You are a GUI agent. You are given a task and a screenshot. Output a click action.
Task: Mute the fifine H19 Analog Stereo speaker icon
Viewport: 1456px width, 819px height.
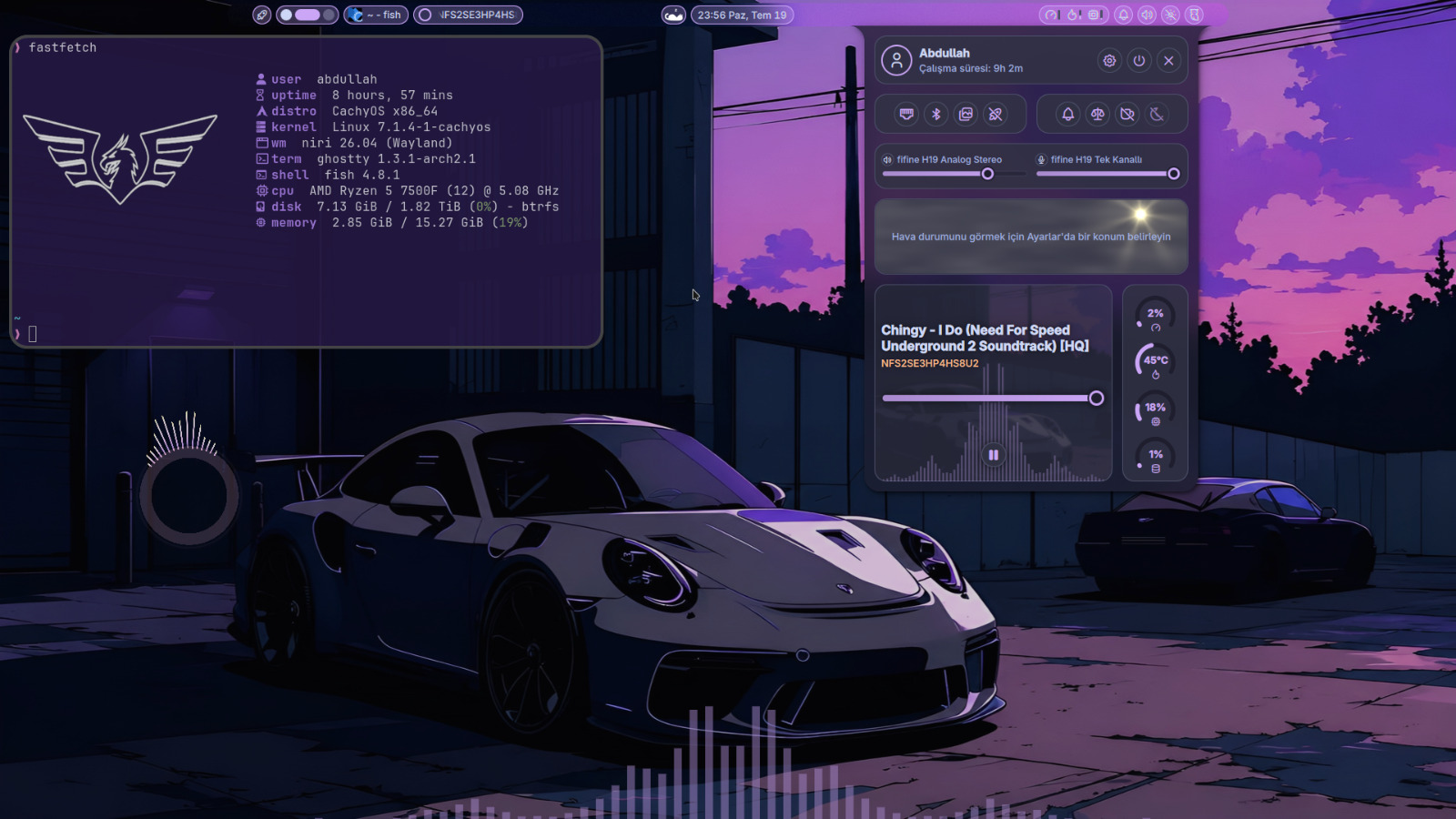pos(887,159)
